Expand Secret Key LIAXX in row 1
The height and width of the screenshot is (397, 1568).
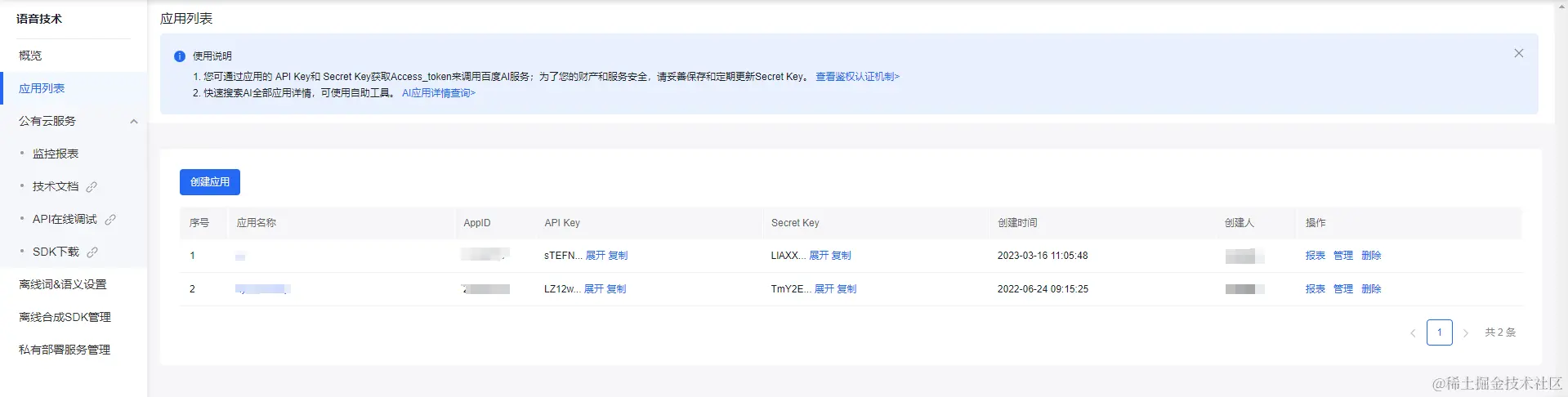(819, 256)
